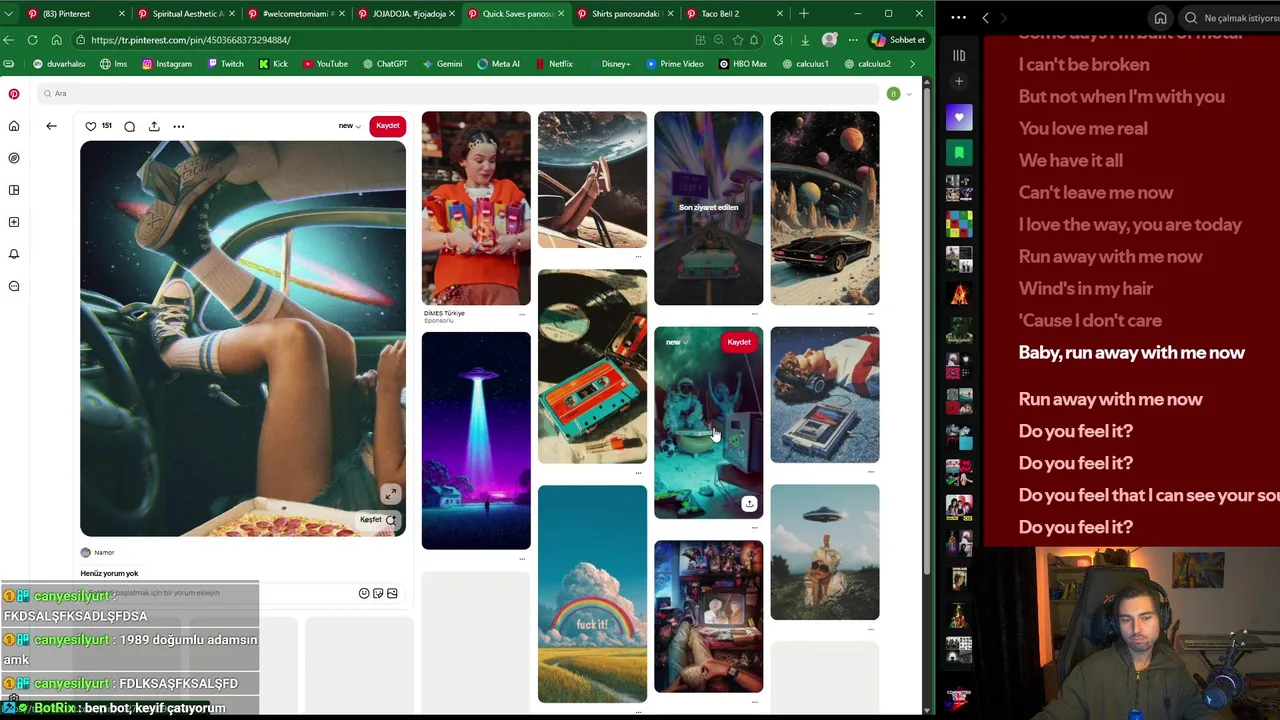Switch to the #welcometomiami tab
Screen dimensions: 1280x720
point(297,14)
